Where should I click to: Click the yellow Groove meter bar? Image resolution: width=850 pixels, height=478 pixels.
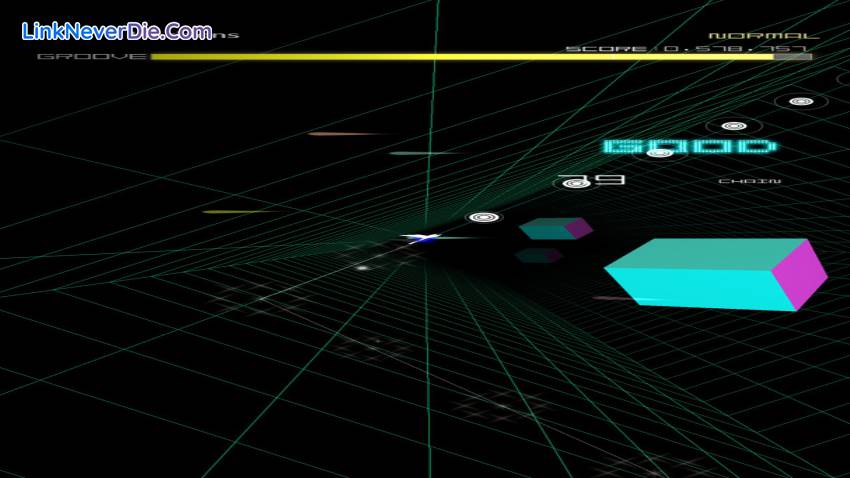click(460, 57)
